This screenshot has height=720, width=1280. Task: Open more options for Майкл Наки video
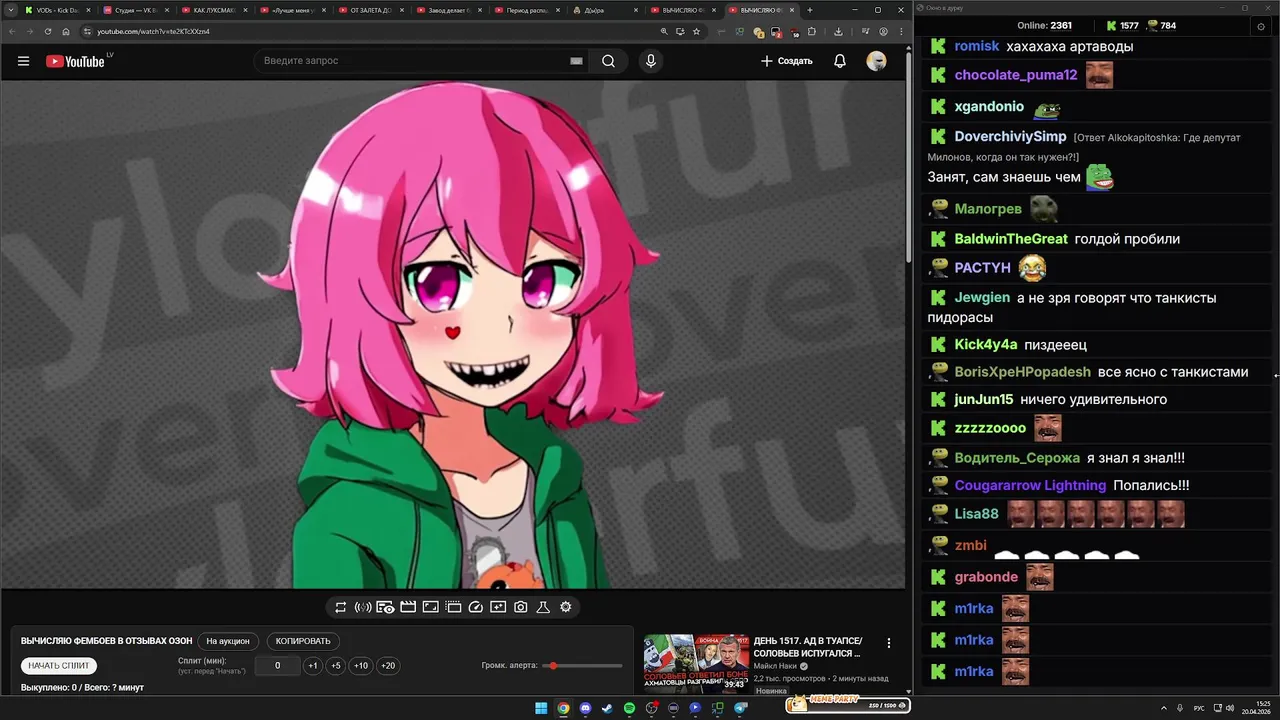[889, 643]
